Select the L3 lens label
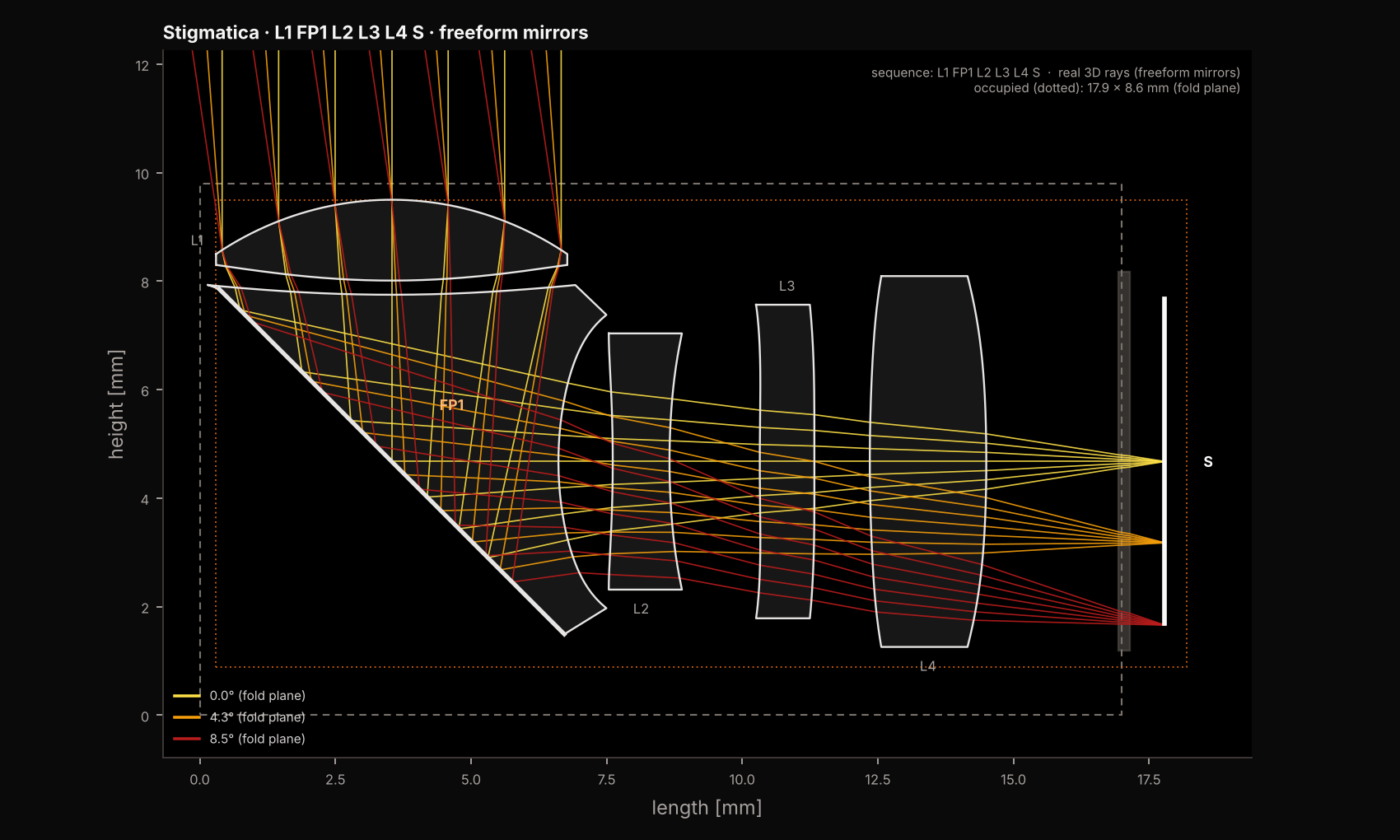Image resolution: width=1400 pixels, height=840 pixels. (786, 286)
